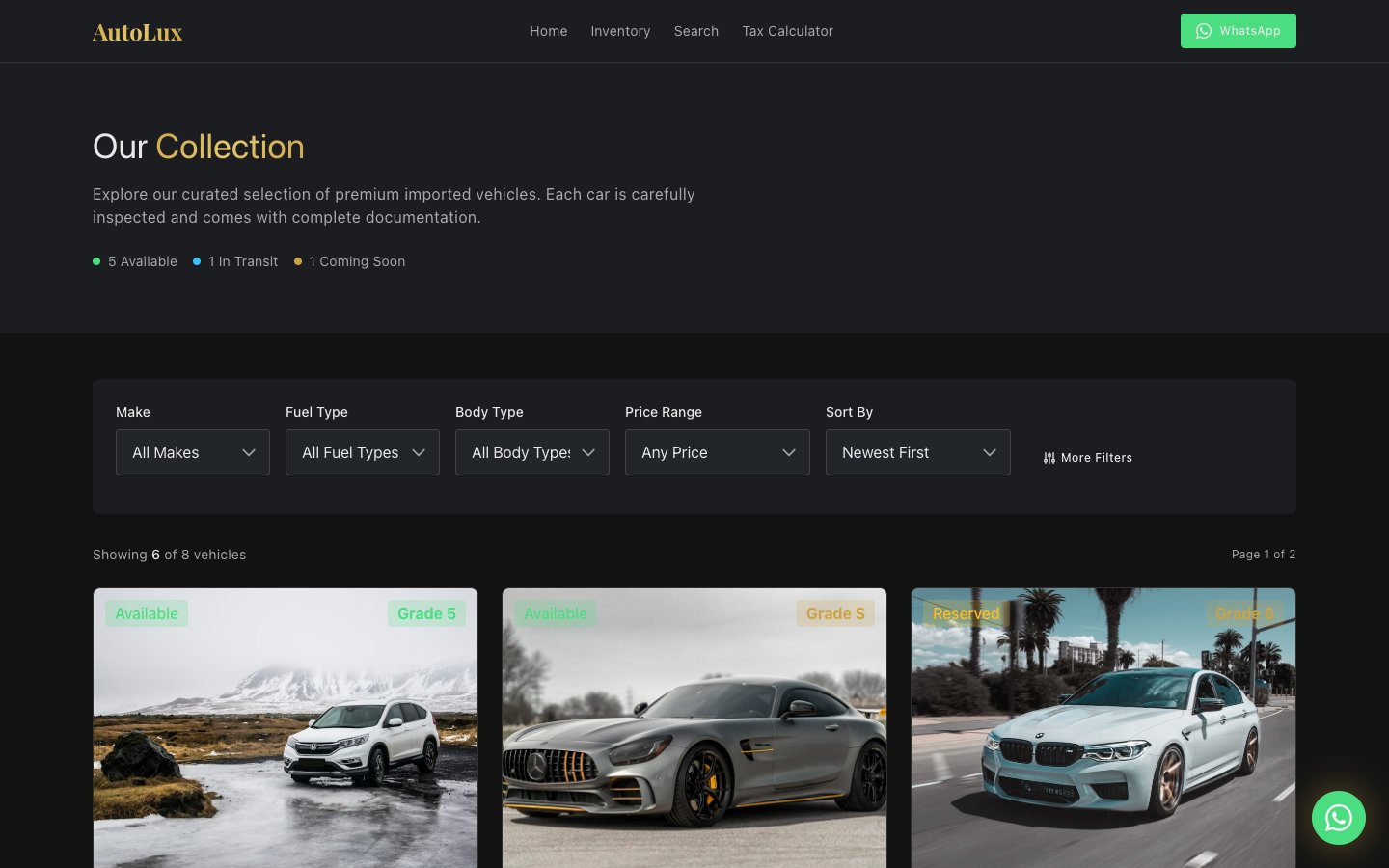Open the All Body Types dropdown

[532, 452]
